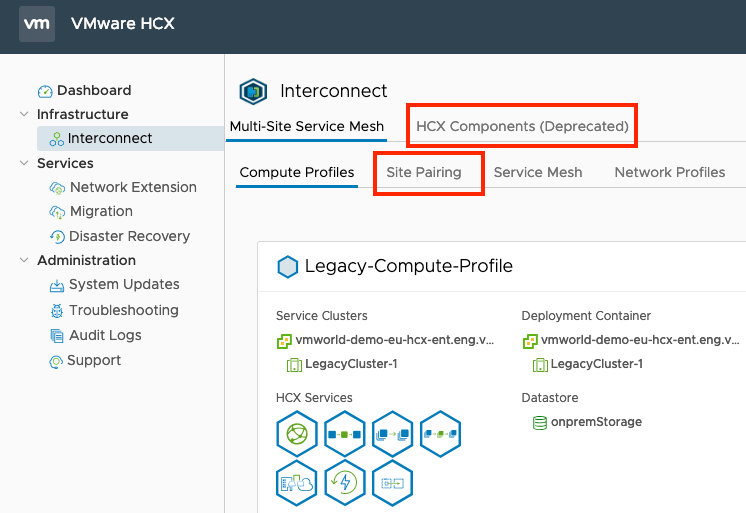Click the VMware vm logo icon
The image size is (746, 513).
(x=37, y=23)
